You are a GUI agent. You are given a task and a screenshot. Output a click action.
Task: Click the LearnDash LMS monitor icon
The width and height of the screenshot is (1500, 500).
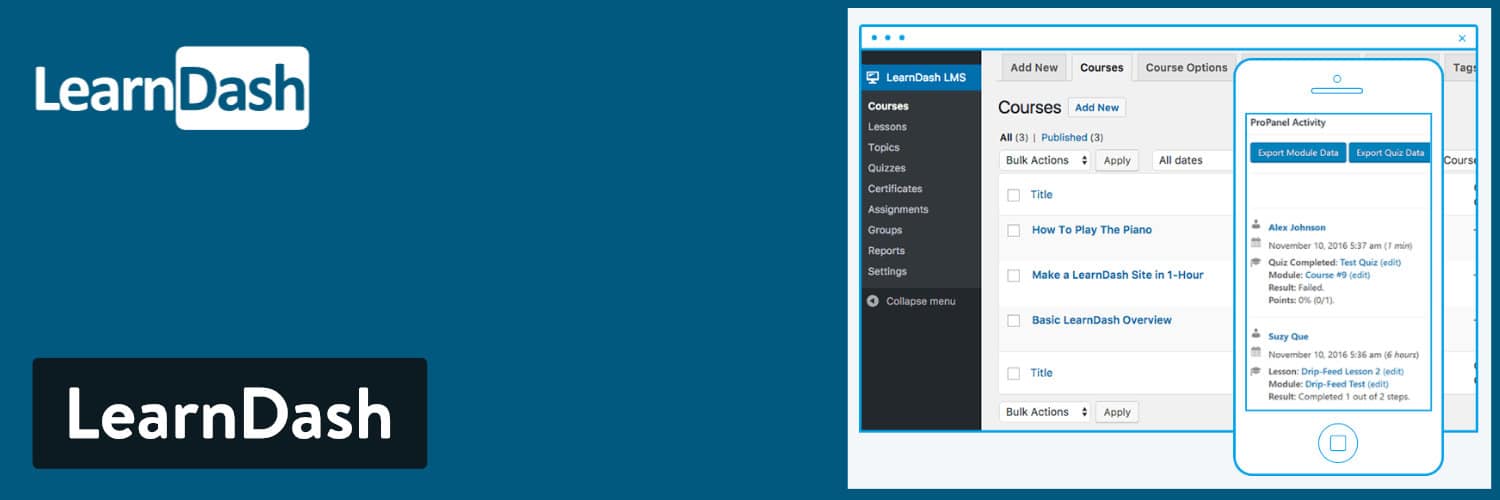[x=872, y=77]
